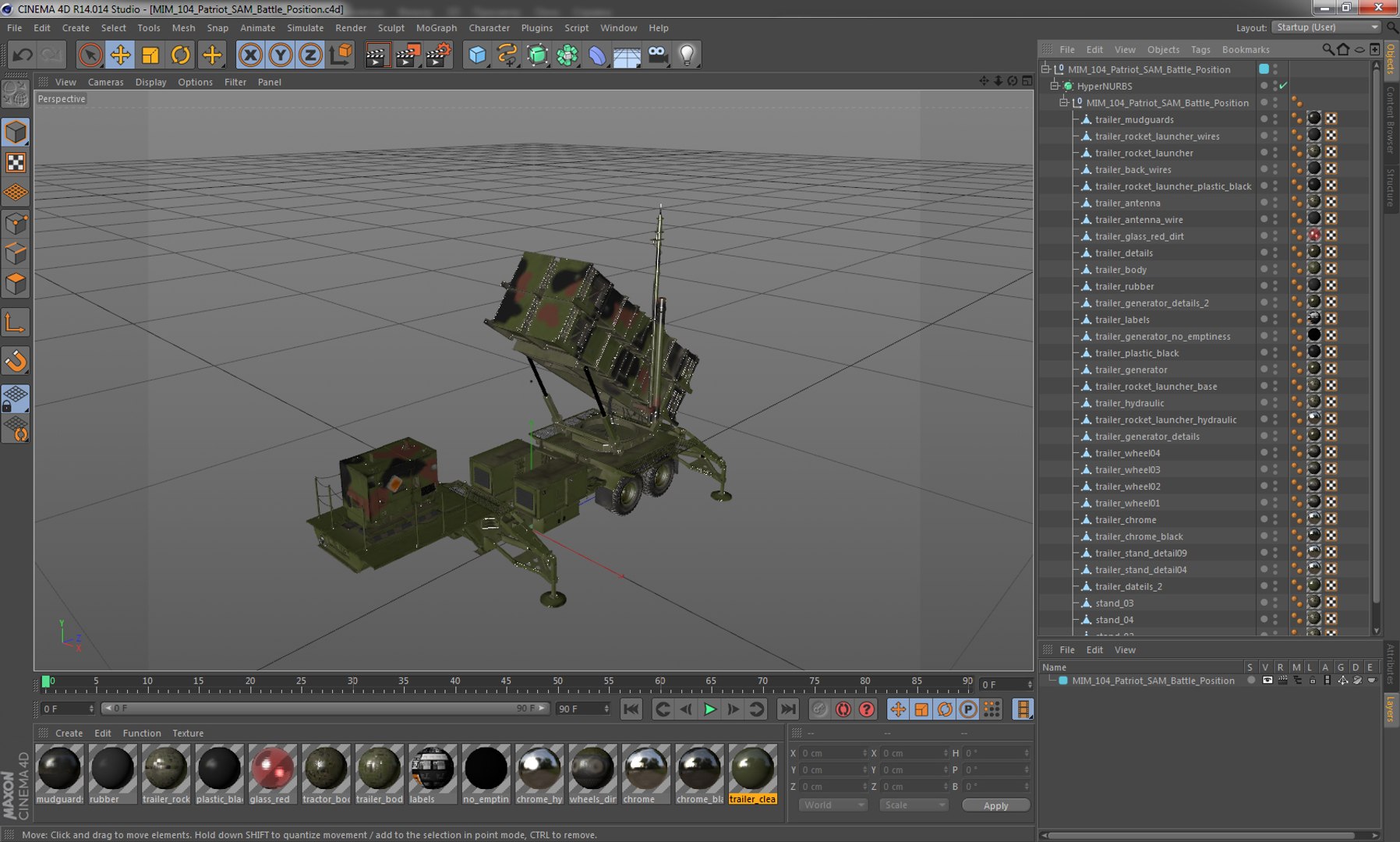Open material manager Texture menu

(188, 733)
